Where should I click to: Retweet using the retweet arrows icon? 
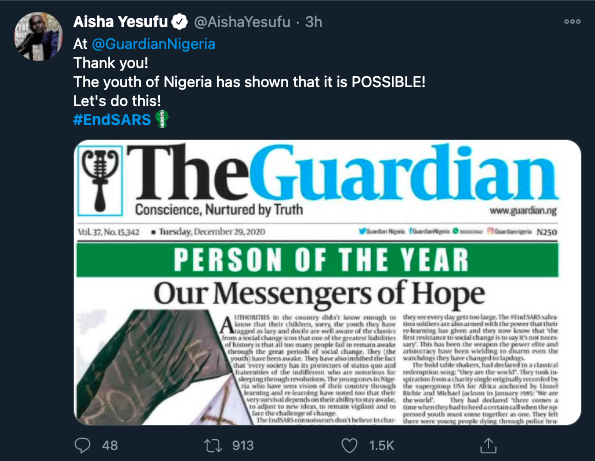(x=213, y=445)
